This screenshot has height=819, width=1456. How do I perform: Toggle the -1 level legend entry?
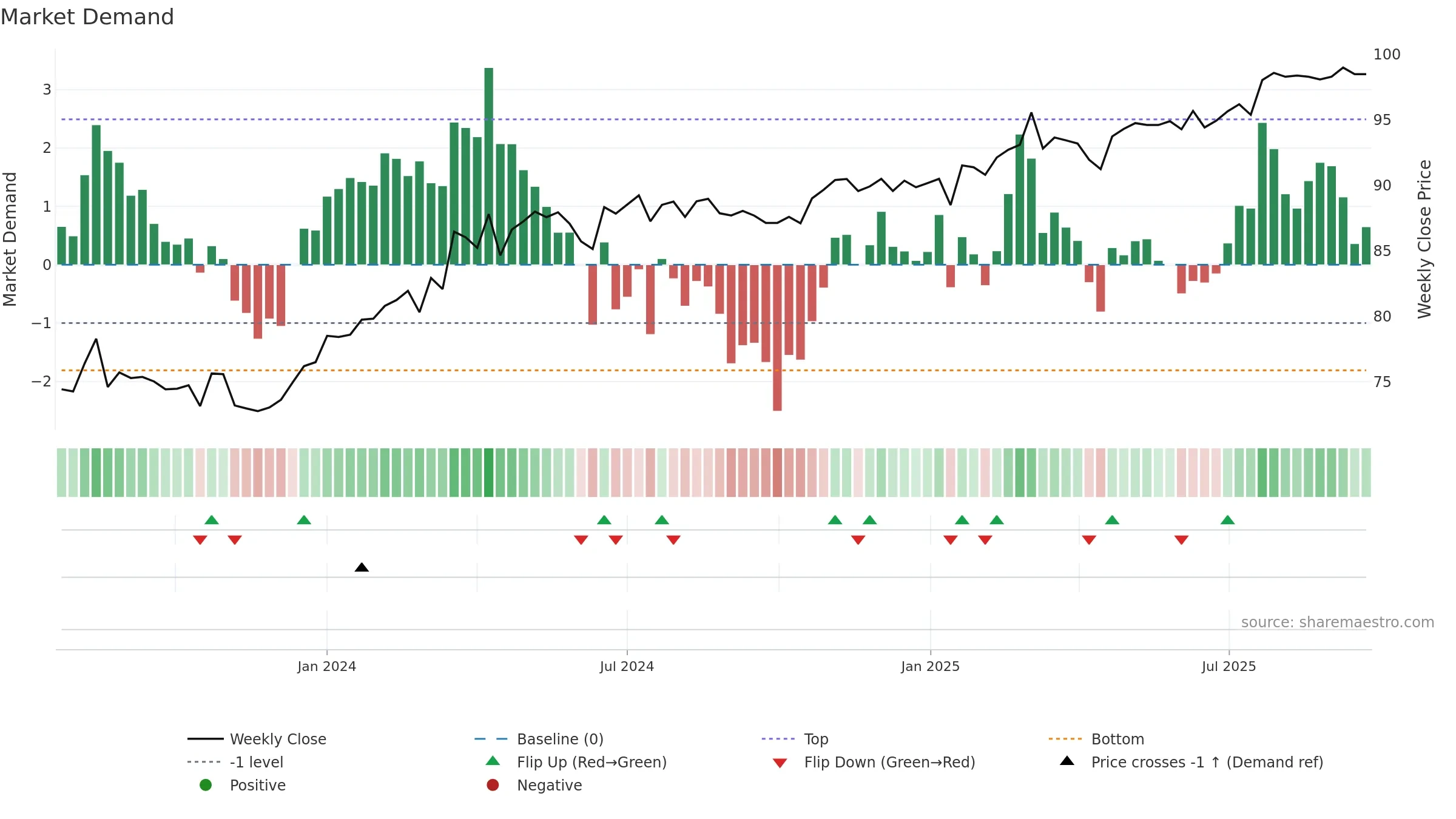(235, 762)
